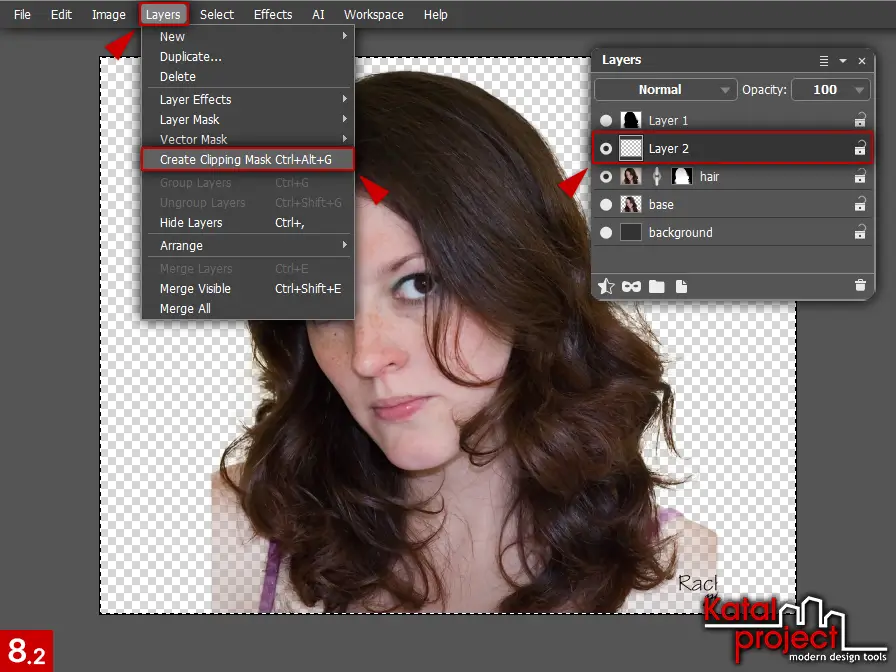Screen dimensions: 896x672
Task: Click the Opacity value field
Action: point(822,89)
